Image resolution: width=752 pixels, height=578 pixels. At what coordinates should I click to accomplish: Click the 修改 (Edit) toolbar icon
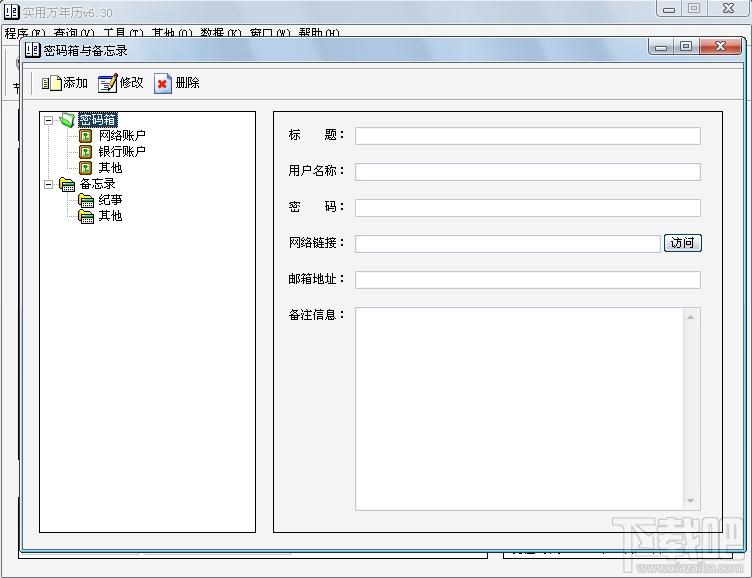pyautogui.click(x=107, y=83)
